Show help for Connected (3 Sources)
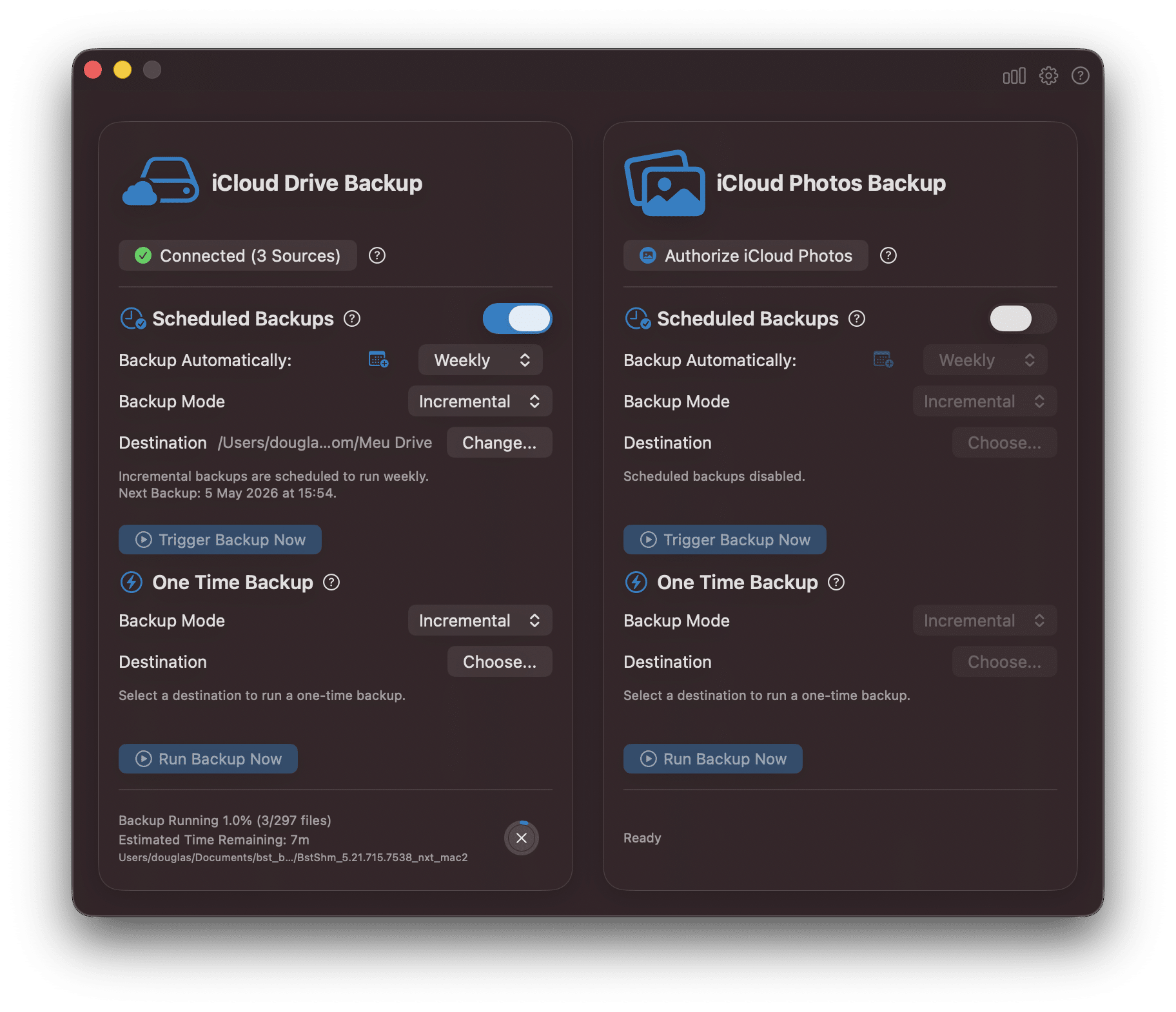1176x1012 pixels. point(377,256)
